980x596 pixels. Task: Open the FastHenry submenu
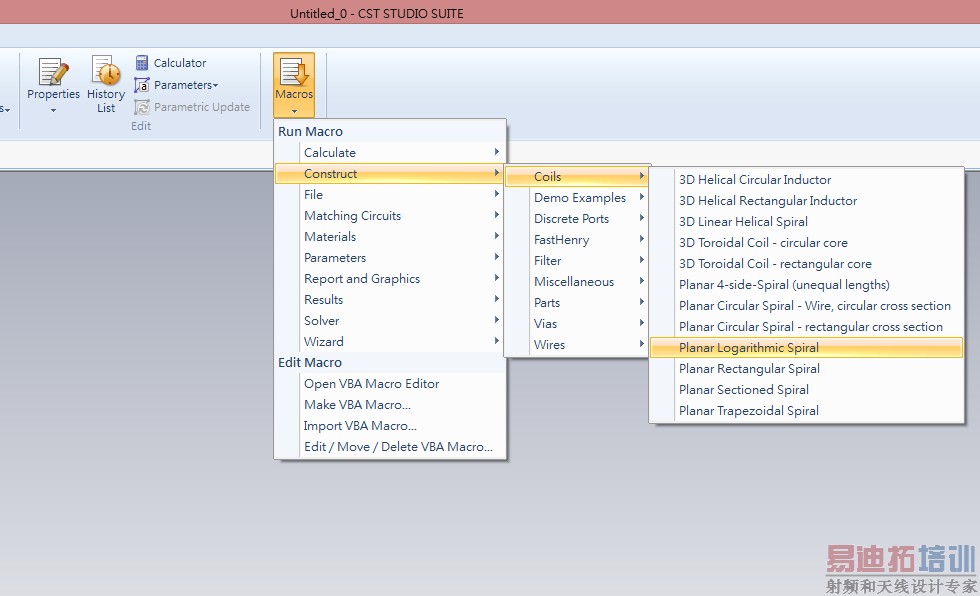click(x=576, y=240)
